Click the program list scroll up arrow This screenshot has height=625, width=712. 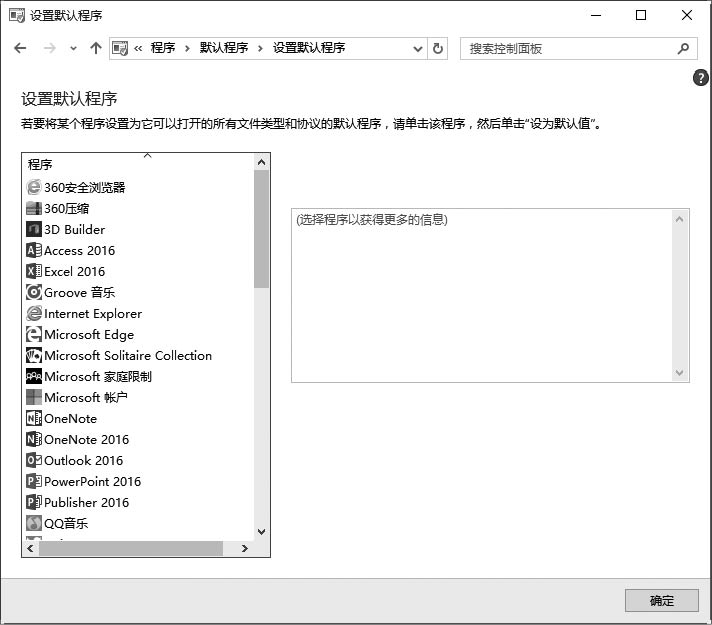[262, 162]
